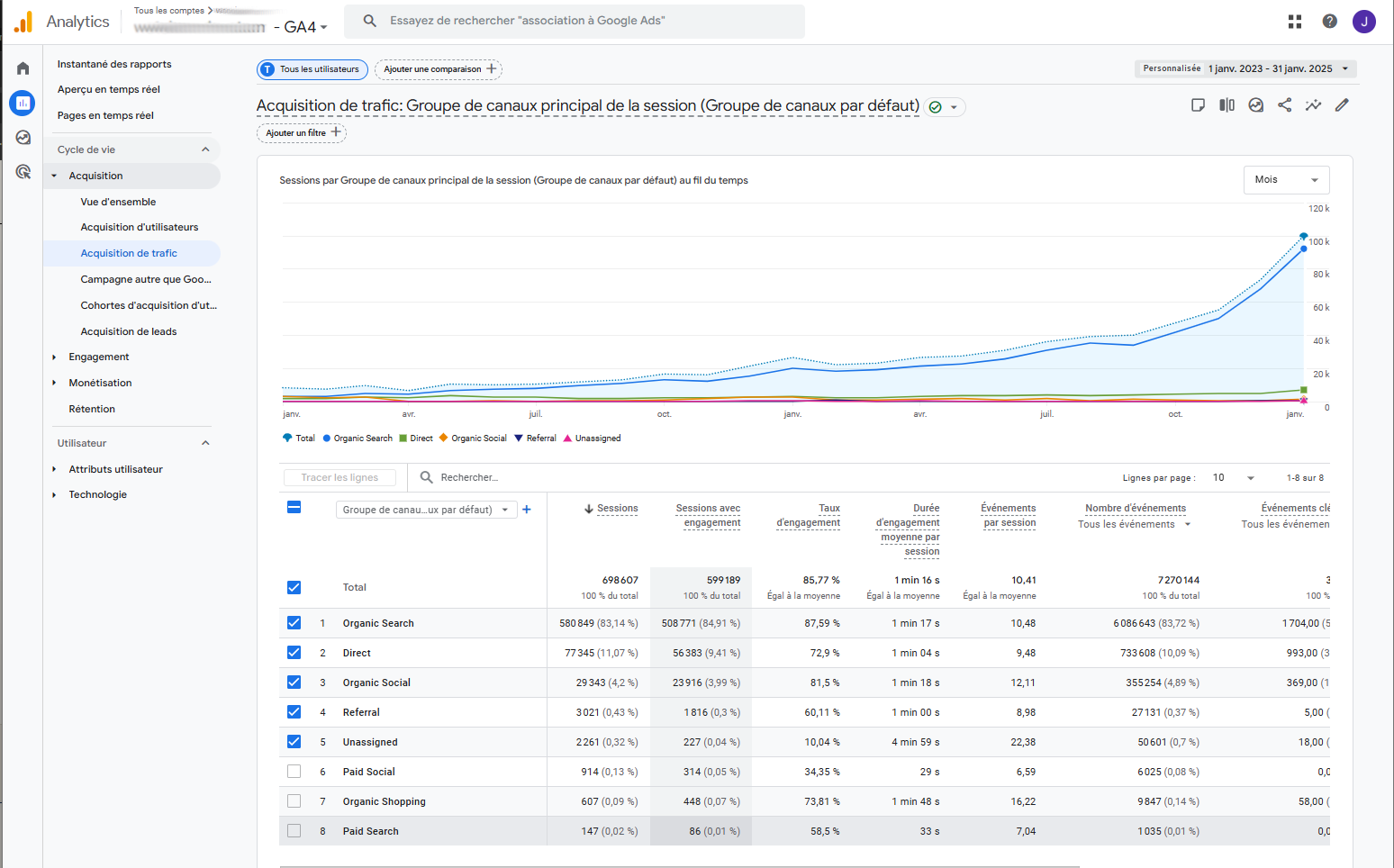This screenshot has height=868, width=1394.
Task: Check the Paid Search row checkbox
Action: pos(294,830)
